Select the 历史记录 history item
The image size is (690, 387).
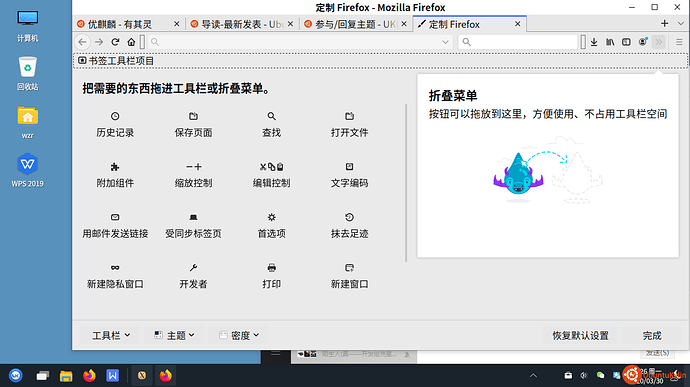point(115,125)
